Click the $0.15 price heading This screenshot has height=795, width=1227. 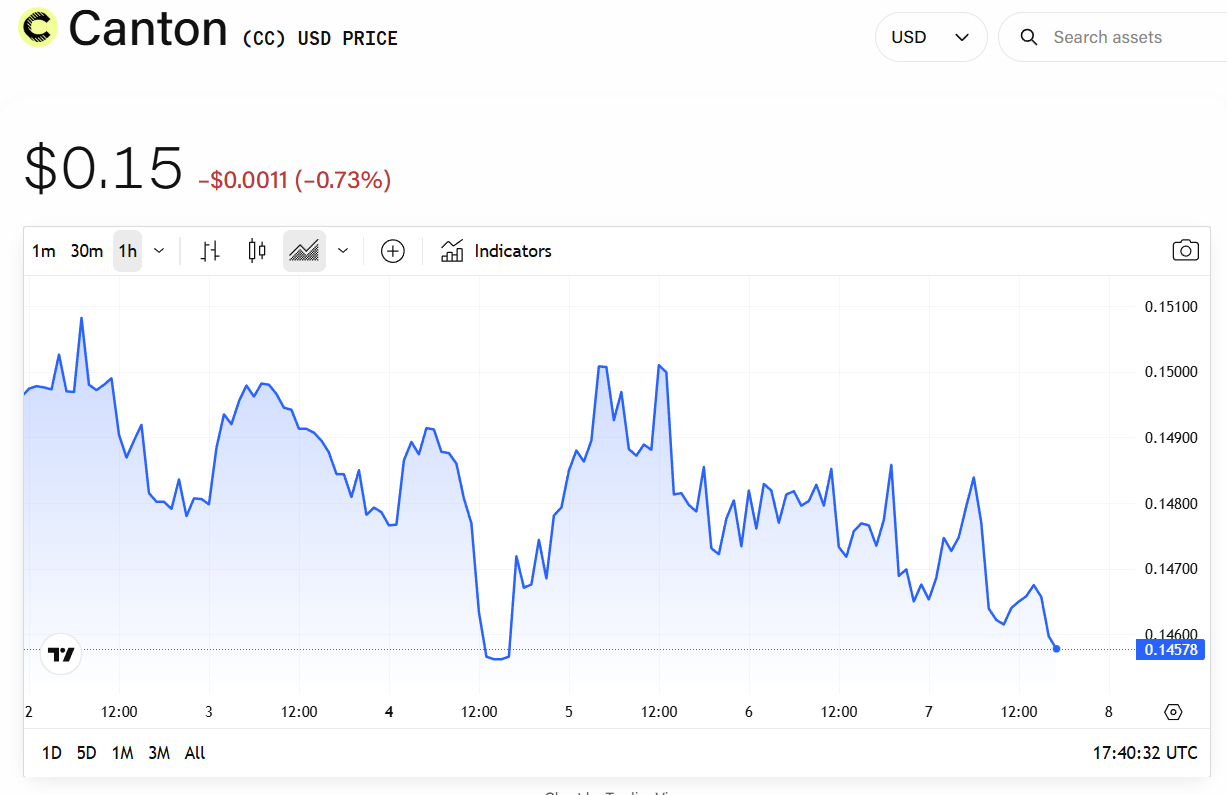[x=104, y=167]
